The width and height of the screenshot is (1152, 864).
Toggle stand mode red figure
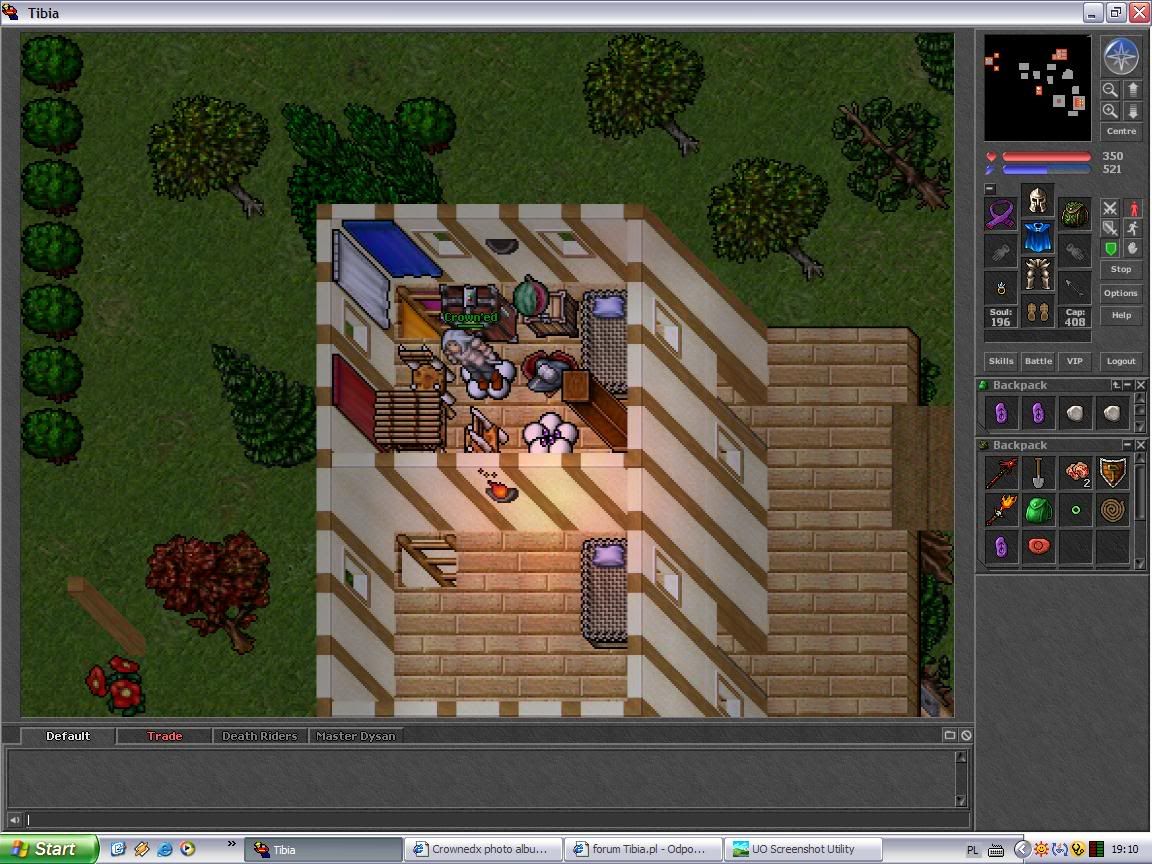[1133, 209]
